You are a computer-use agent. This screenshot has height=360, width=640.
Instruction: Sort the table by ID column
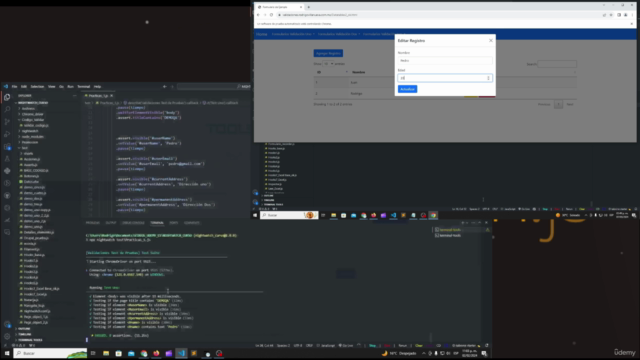point(331,72)
